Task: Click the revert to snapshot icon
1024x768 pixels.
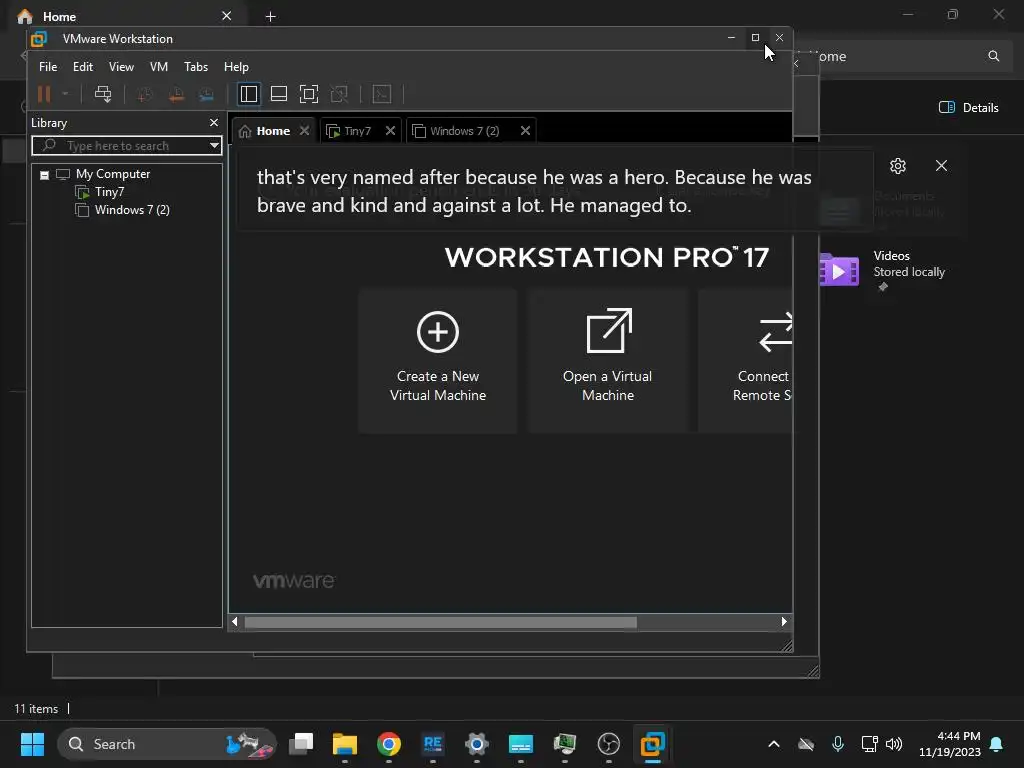Action: (176, 95)
